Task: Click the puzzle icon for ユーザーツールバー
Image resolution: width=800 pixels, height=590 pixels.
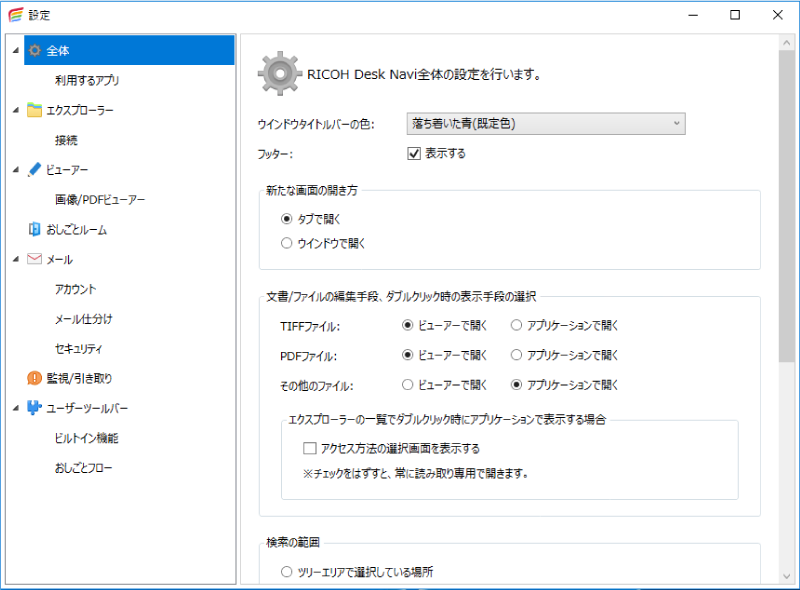Action: (x=35, y=408)
